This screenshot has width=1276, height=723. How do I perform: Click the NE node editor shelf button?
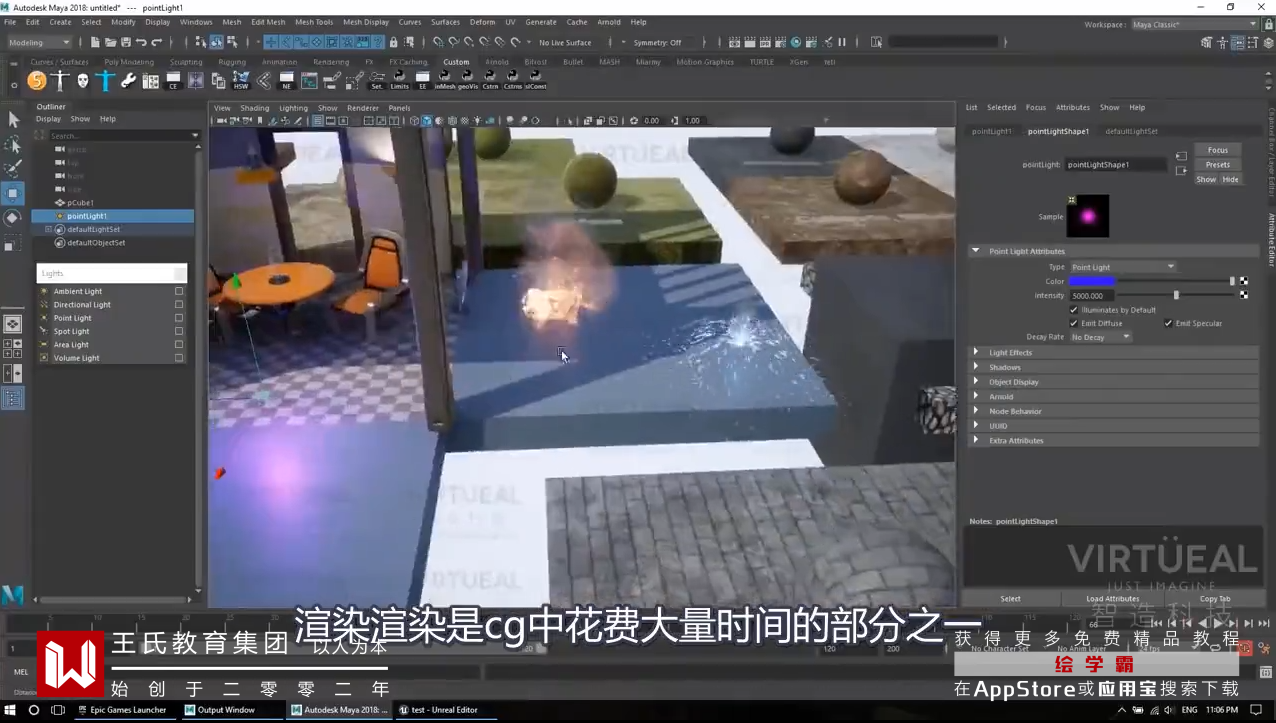(287, 81)
